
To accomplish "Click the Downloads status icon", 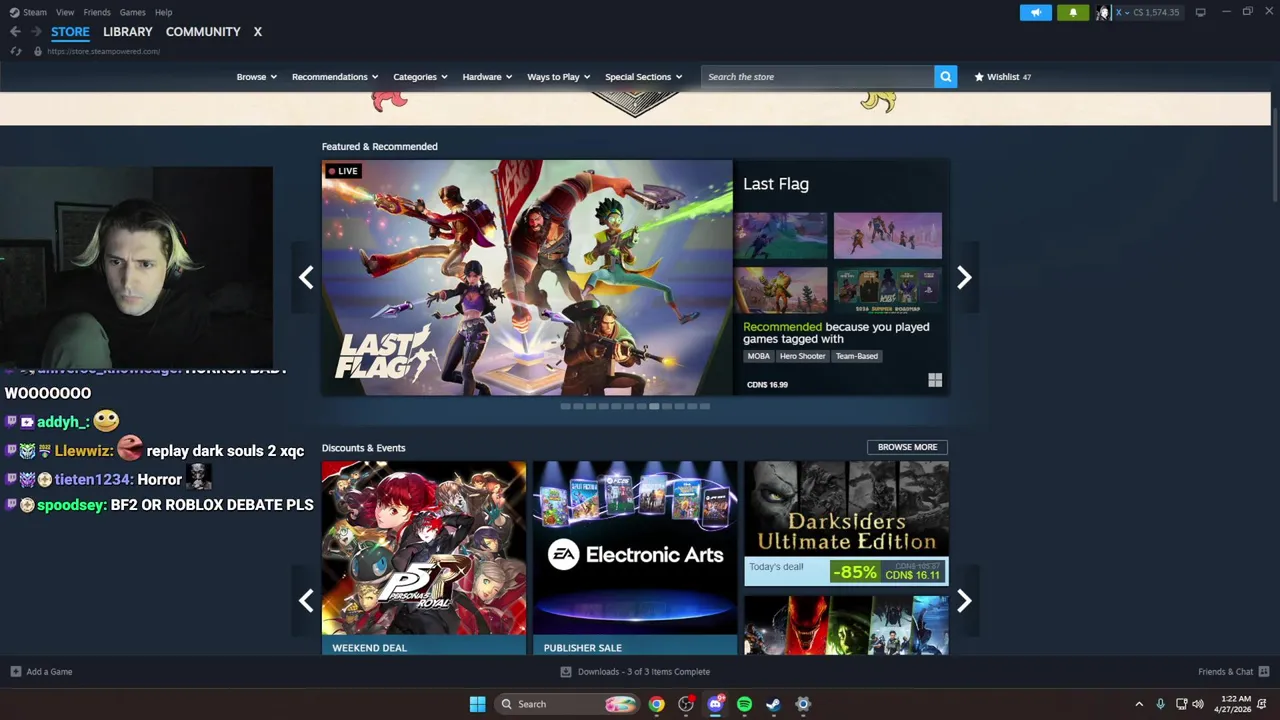I will coord(566,672).
